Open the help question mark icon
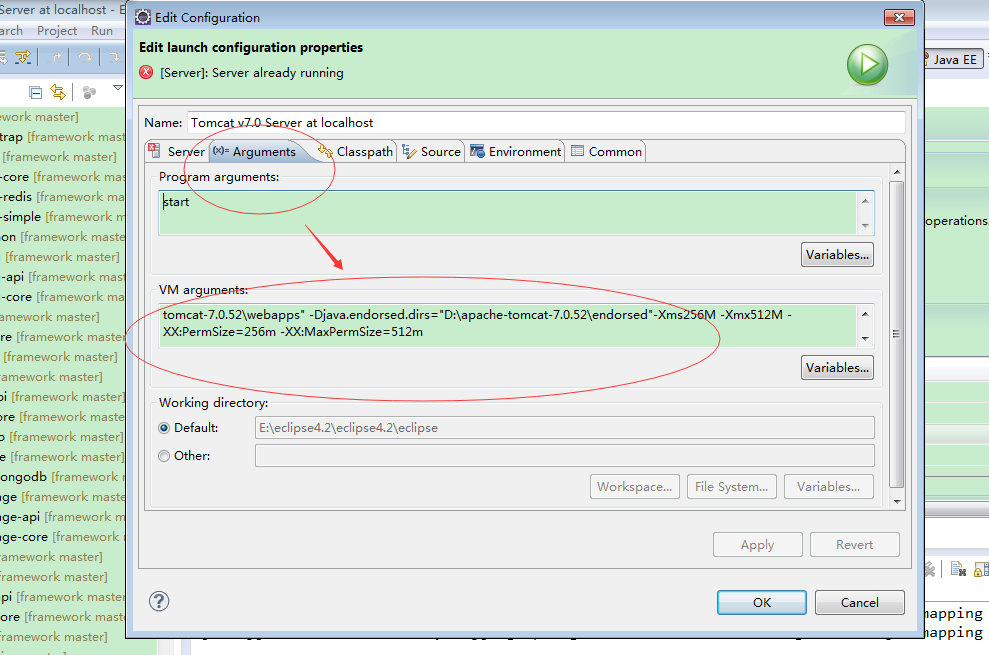Viewport: 989px width, 655px height. [159, 601]
